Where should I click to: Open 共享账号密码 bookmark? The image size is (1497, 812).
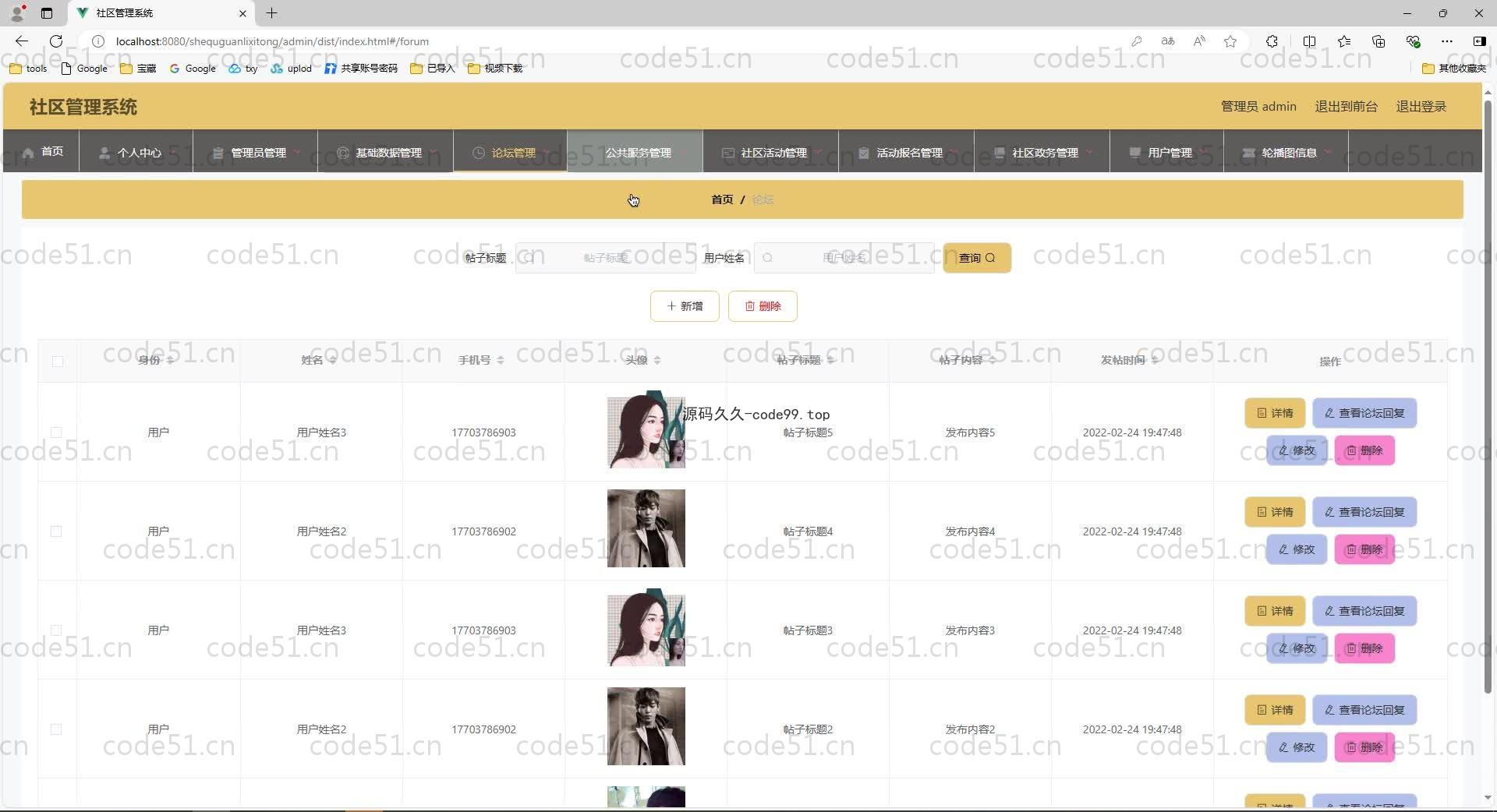tap(361, 69)
